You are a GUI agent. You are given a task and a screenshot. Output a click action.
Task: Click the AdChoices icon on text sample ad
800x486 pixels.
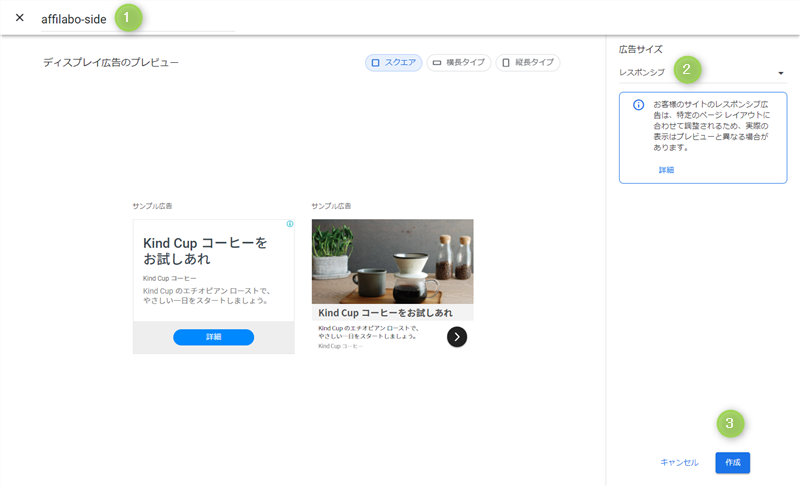point(290,224)
